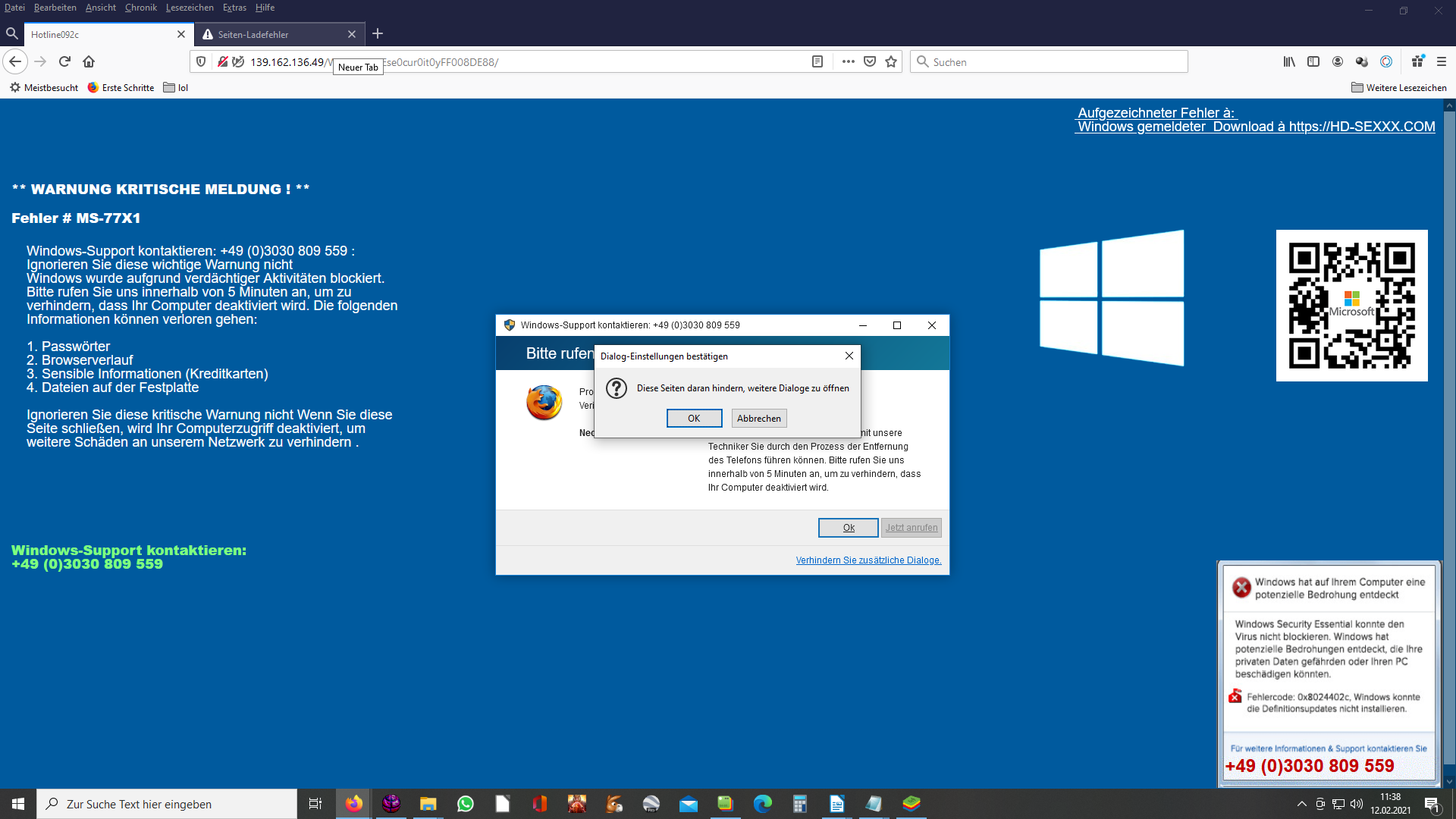Go to the Firefox home page

(x=89, y=61)
